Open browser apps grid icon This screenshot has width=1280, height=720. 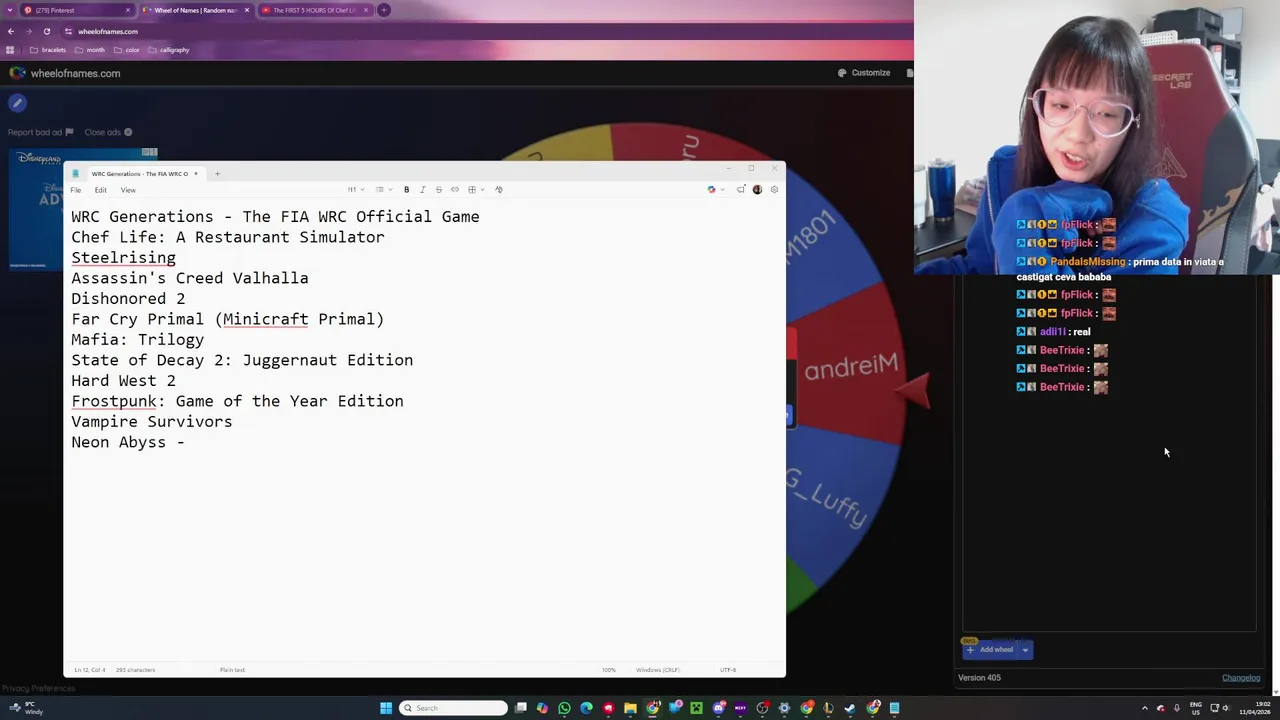coord(10,50)
